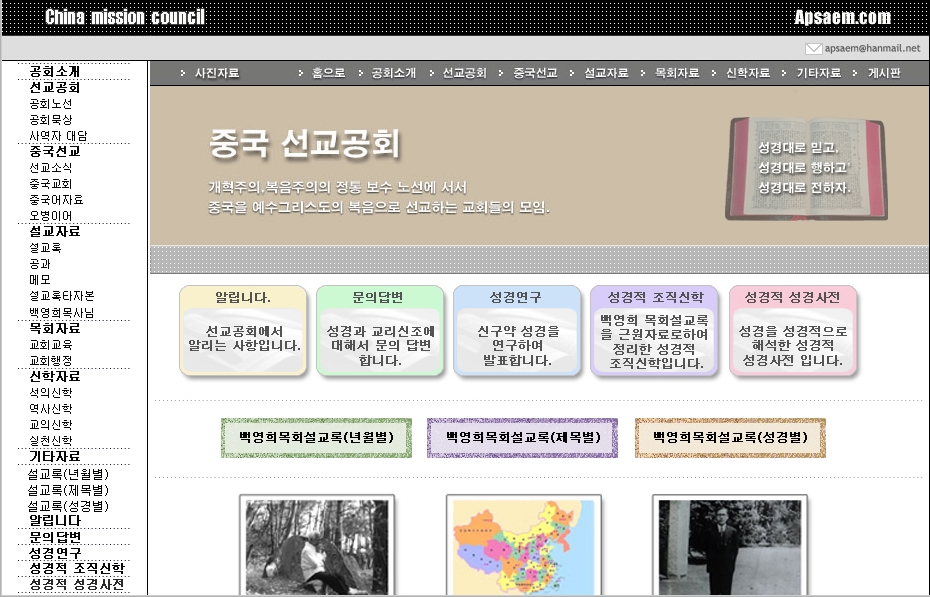This screenshot has height=597, width=930.
Task: Open the 문의답변 Q&A panel
Action: tap(380, 331)
